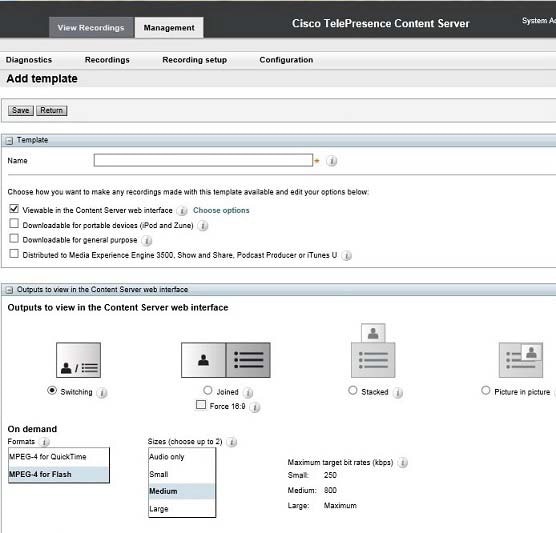Open the Configuration menu
Screen dimensions: 556x533
tap(286, 60)
